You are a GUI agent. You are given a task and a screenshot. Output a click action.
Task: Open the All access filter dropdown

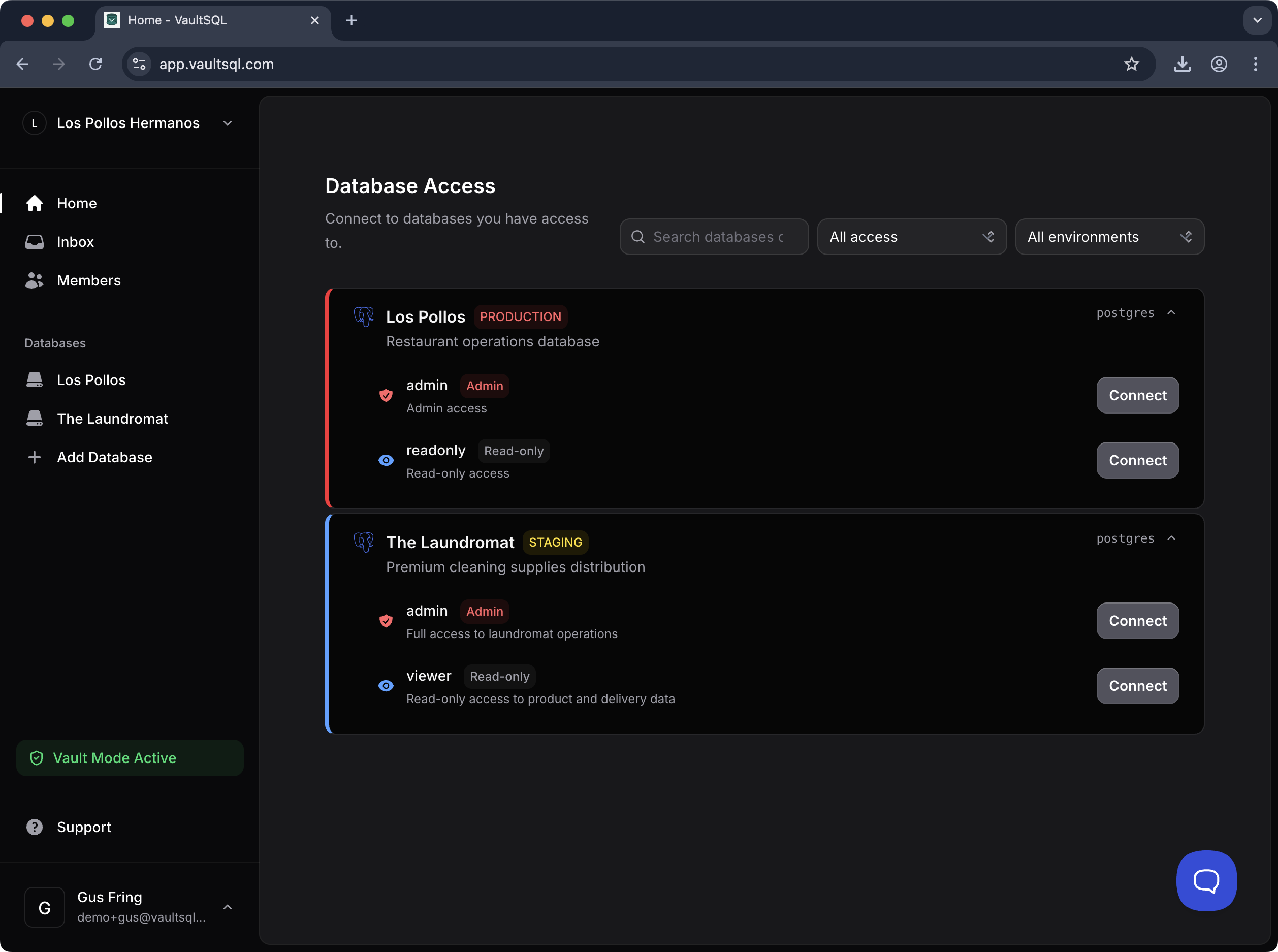(x=912, y=237)
